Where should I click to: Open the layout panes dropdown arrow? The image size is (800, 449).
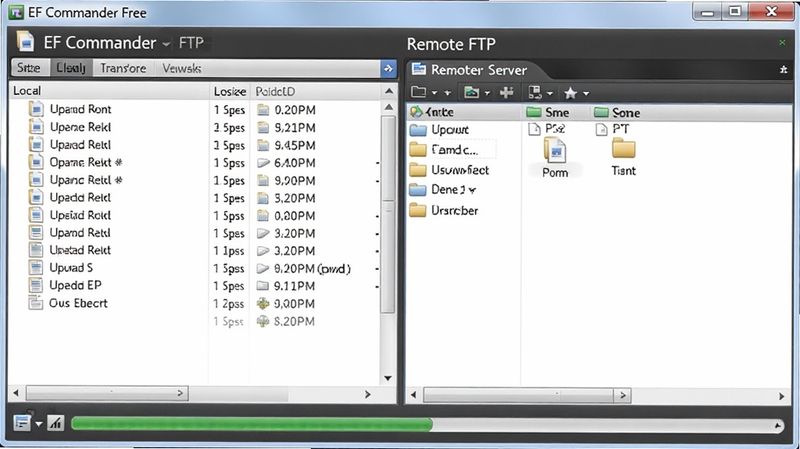pyautogui.click(x=550, y=93)
